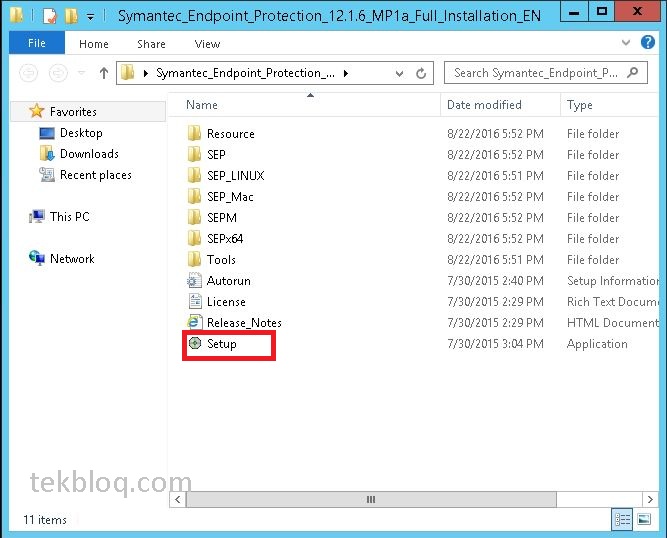This screenshot has height=538, width=667.
Task: Open the Help question mark icon
Action: (x=647, y=42)
